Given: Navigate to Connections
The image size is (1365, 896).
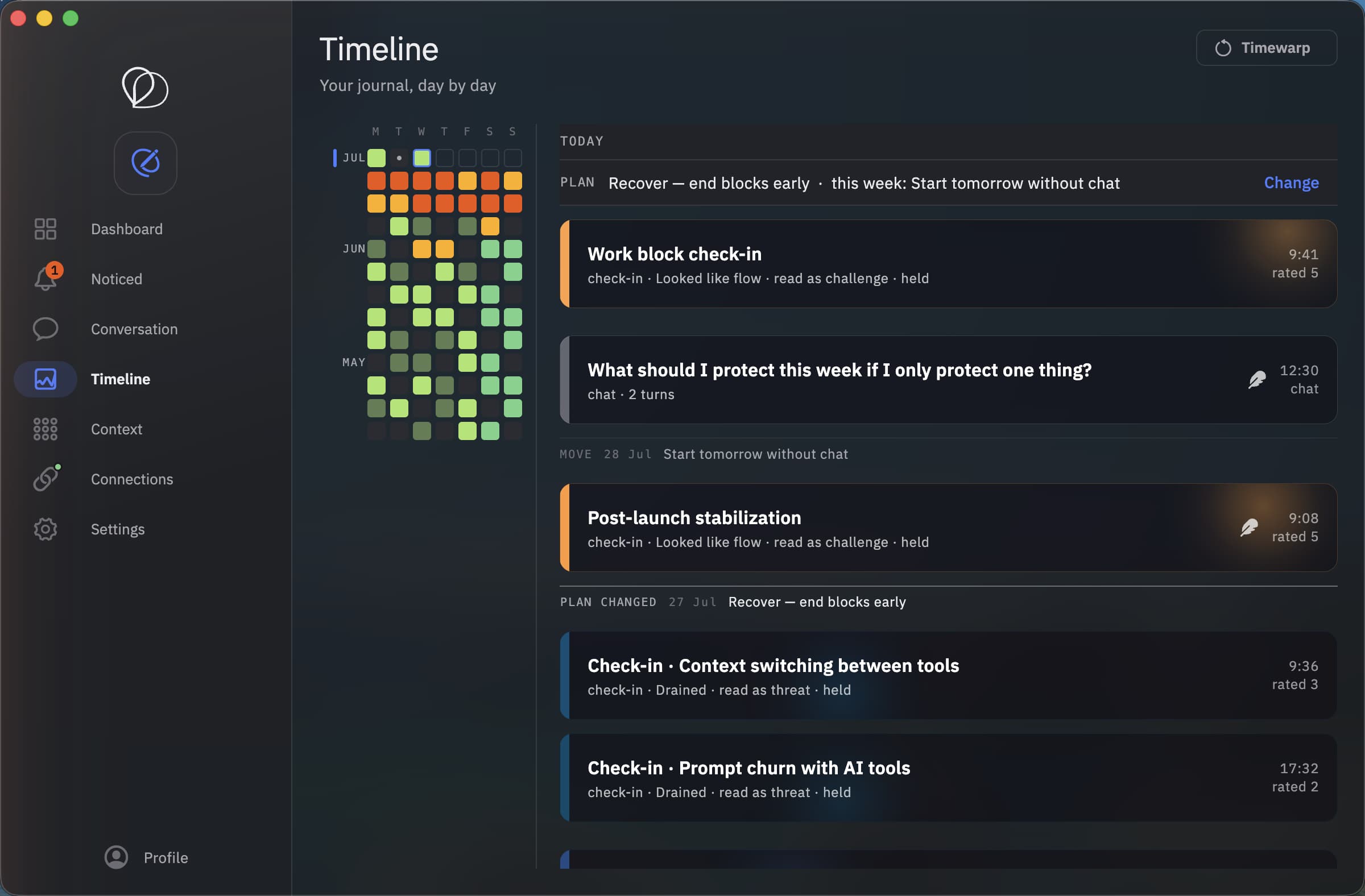Looking at the screenshot, I should pos(132,479).
